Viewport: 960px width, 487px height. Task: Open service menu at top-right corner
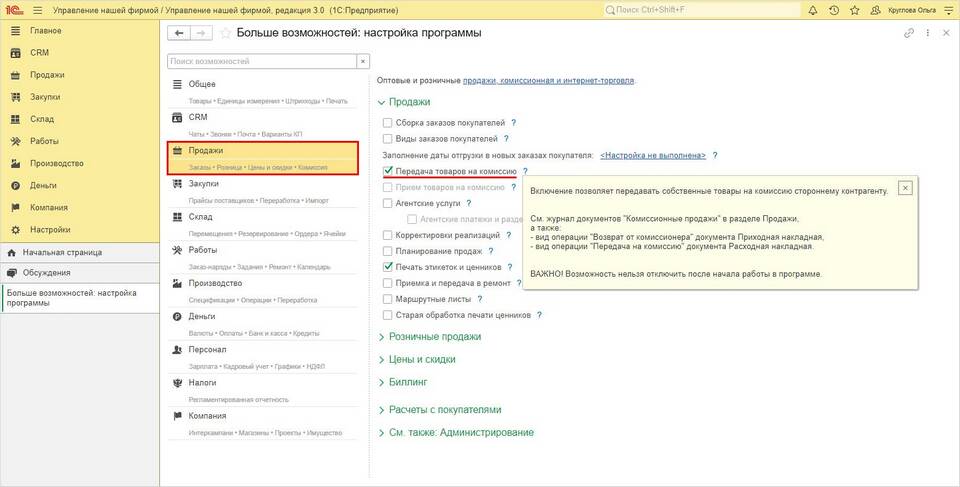(x=950, y=10)
